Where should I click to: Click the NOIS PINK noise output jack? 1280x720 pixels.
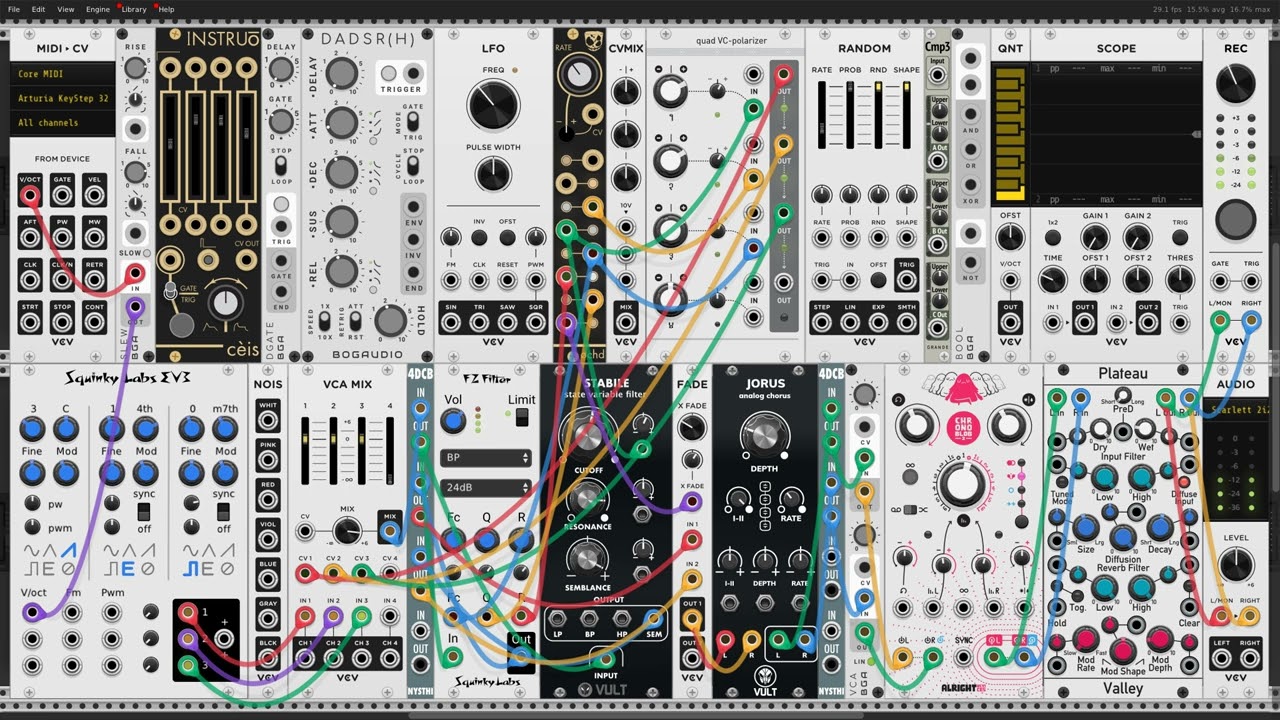(x=268, y=461)
